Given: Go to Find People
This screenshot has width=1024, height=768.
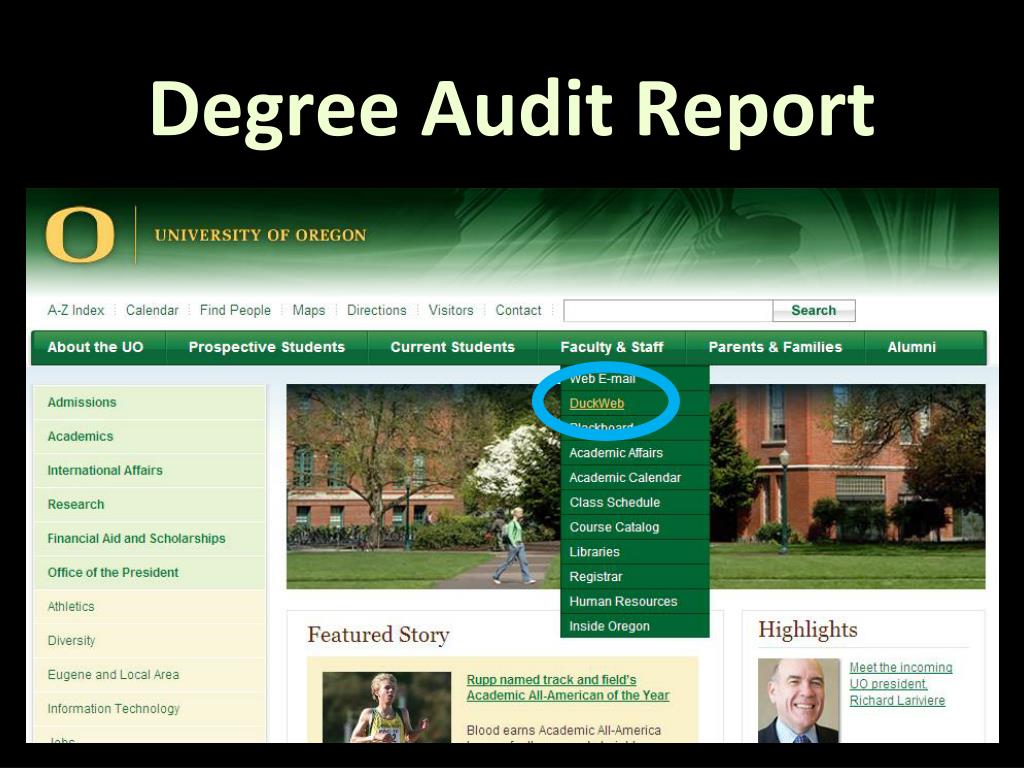Looking at the screenshot, I should 235,310.
